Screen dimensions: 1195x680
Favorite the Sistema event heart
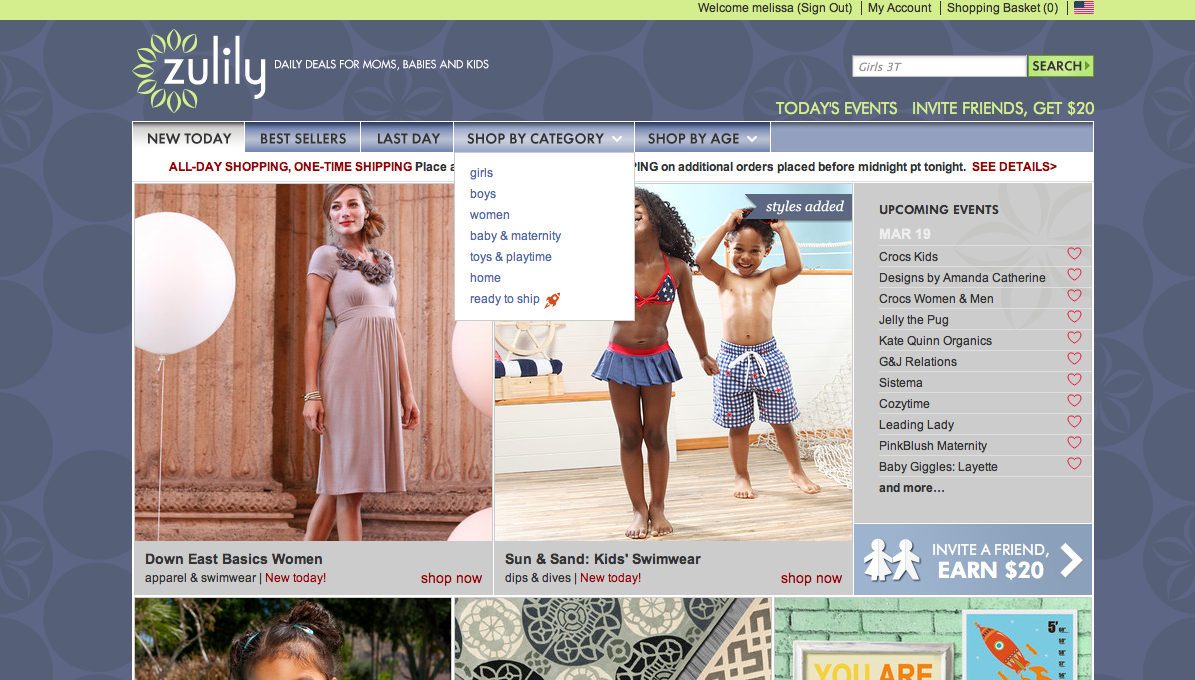1075,380
